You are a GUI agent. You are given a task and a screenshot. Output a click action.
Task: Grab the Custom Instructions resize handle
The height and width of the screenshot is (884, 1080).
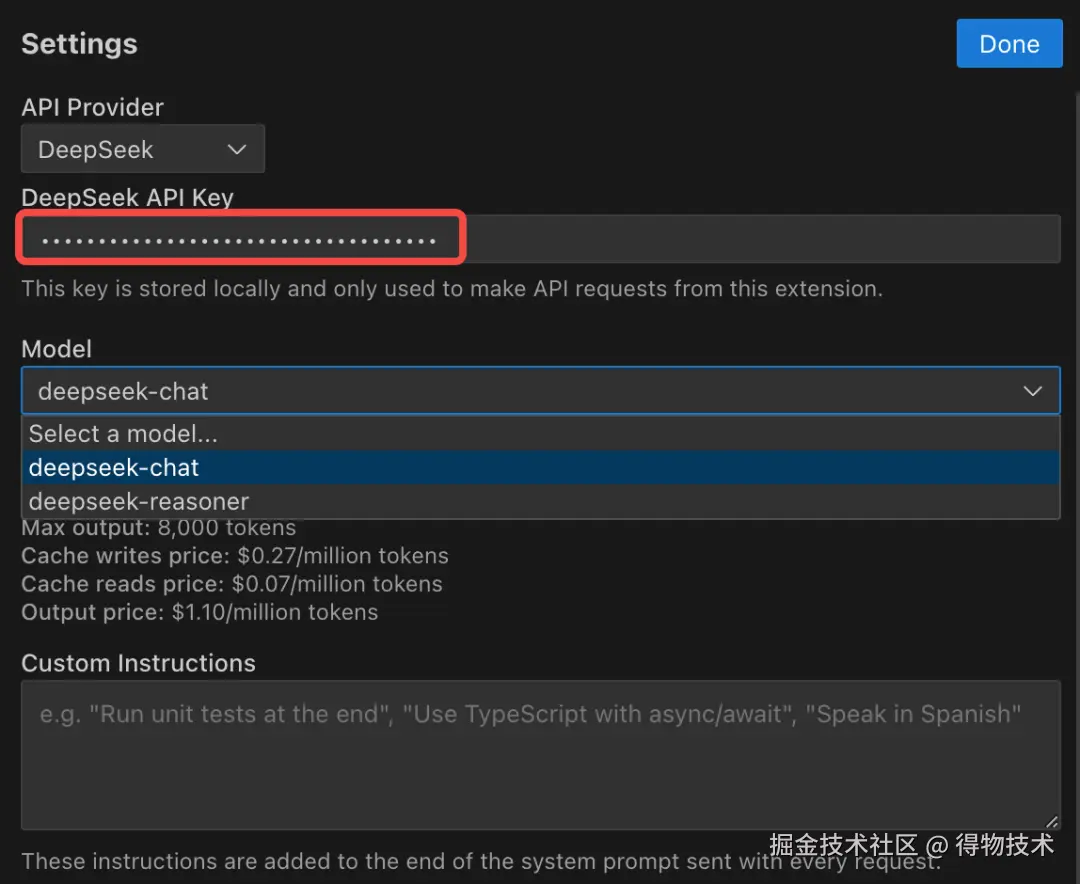[x=1051, y=821]
